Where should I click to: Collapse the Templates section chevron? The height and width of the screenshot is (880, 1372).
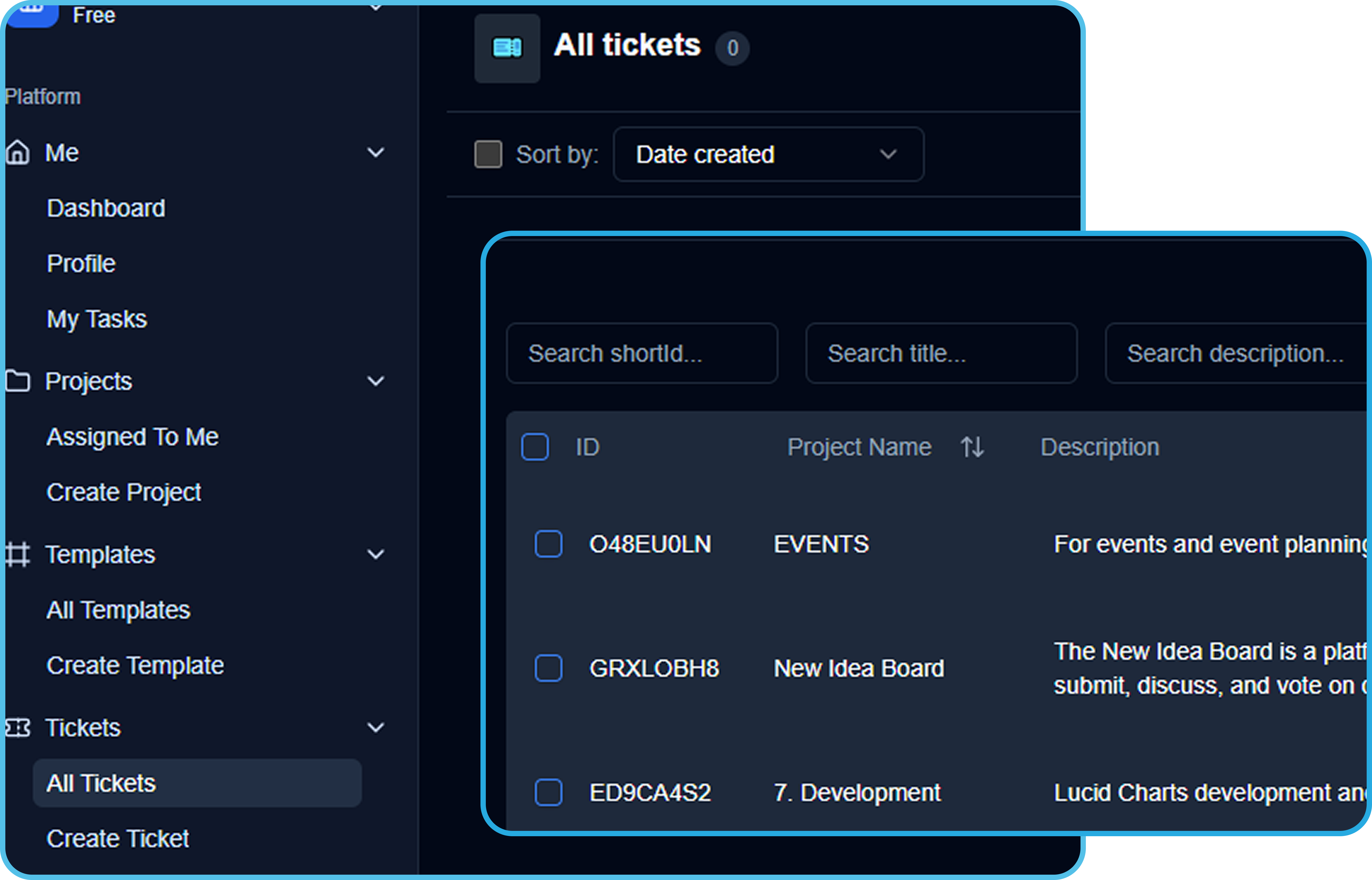point(376,554)
